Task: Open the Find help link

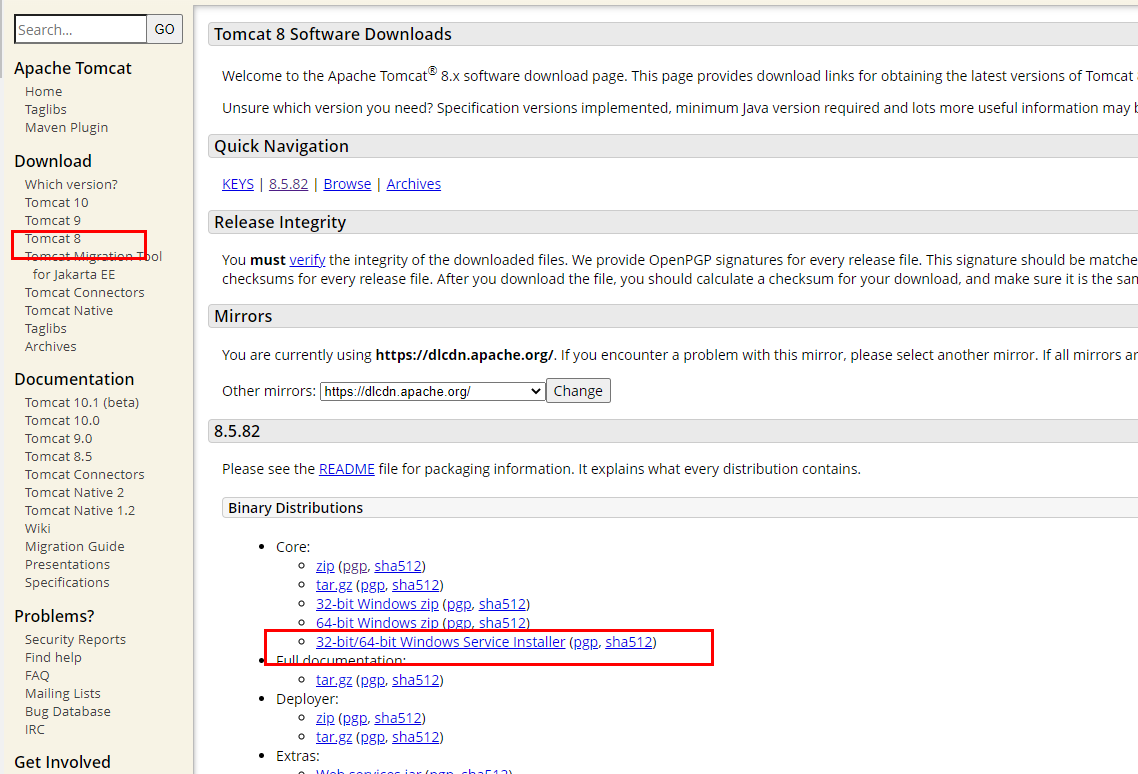Action: pyautogui.click(x=53, y=658)
